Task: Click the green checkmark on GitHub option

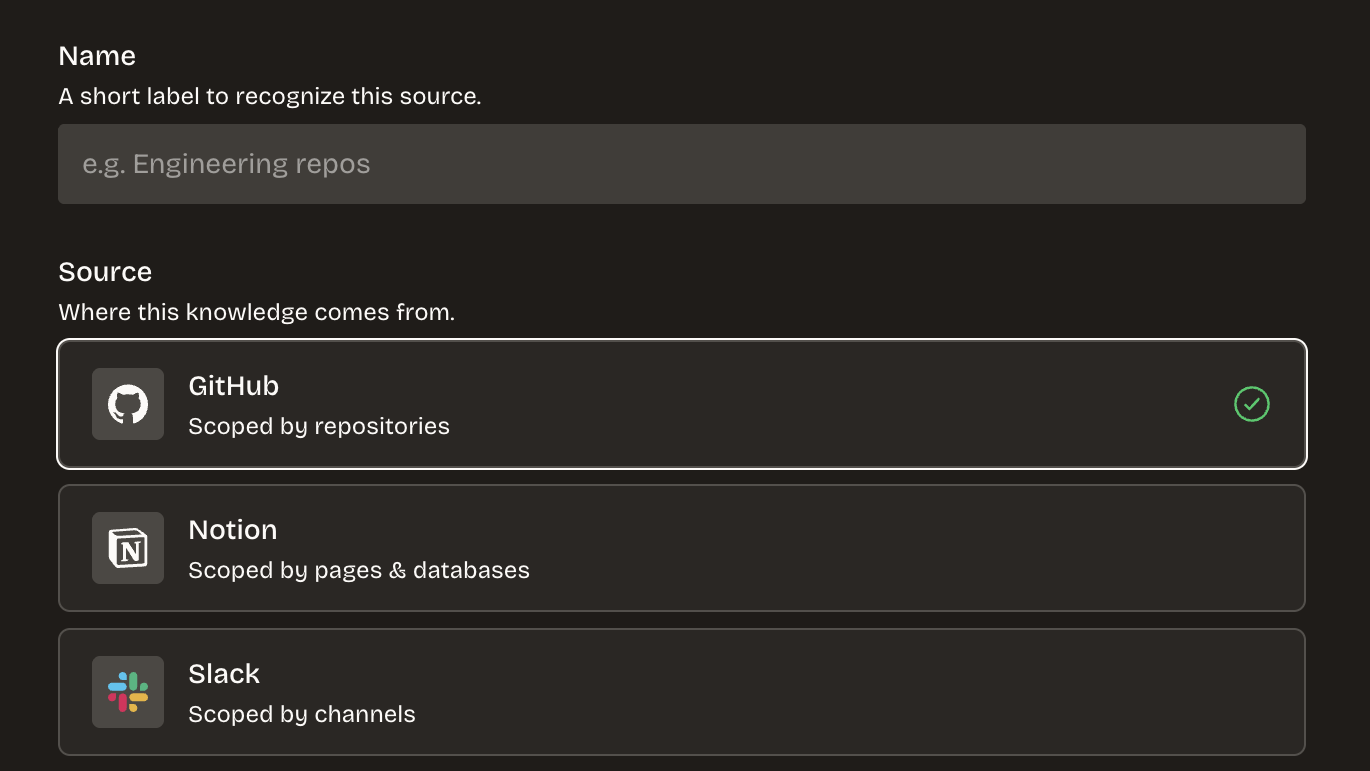Action: coord(1252,404)
